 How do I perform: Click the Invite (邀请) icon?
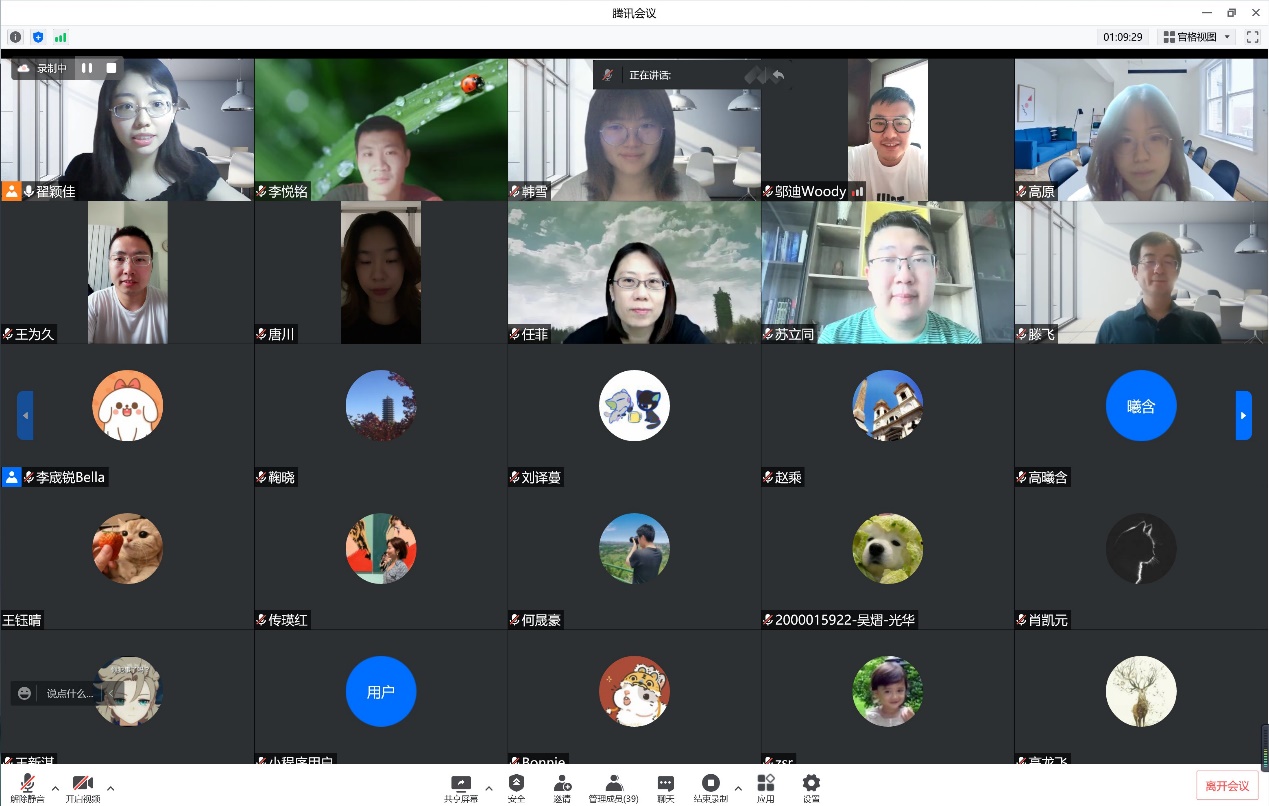[562, 787]
